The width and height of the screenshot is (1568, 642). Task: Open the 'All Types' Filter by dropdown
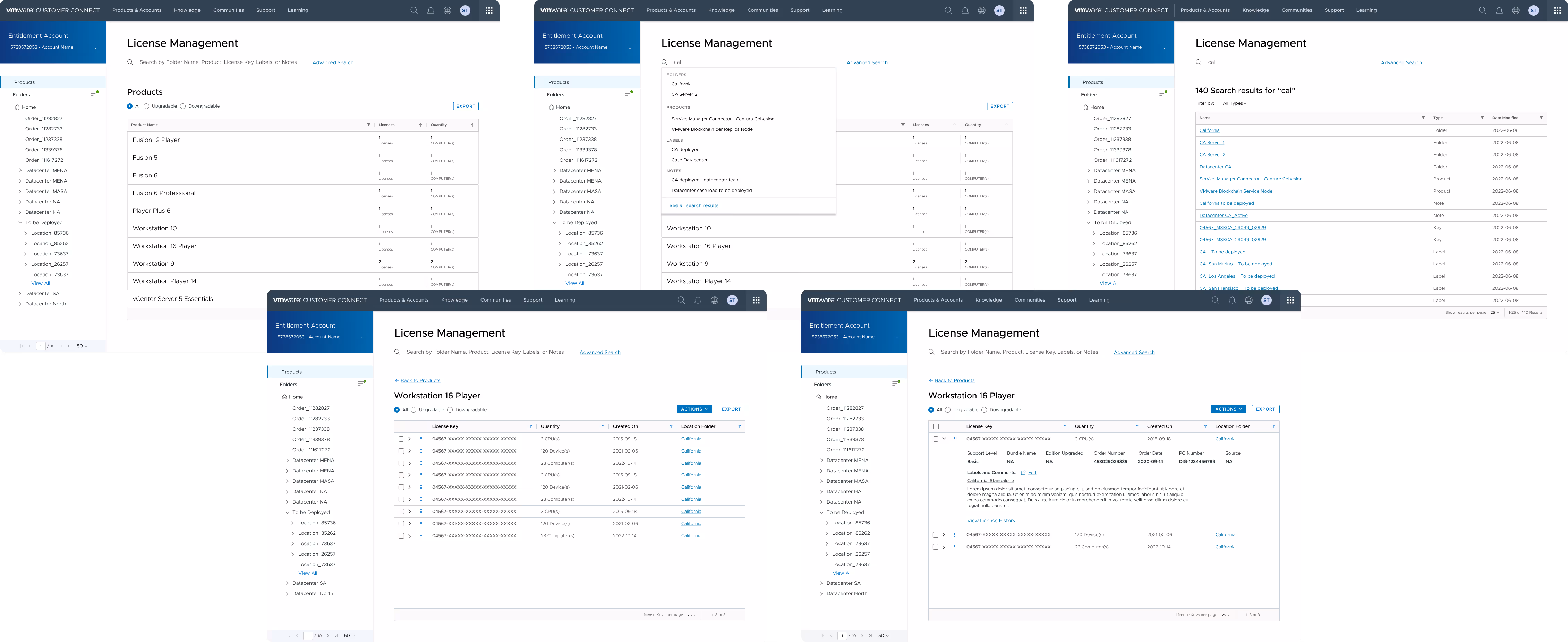[1234, 103]
